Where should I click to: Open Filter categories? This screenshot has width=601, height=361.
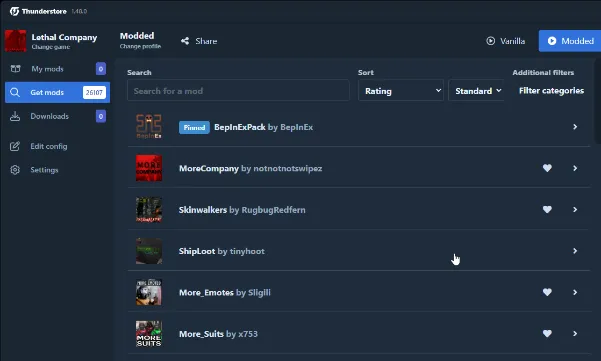tap(551, 91)
